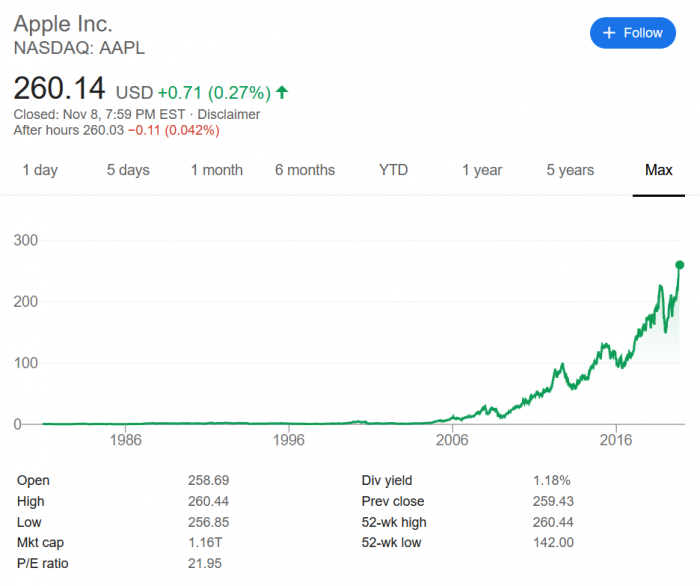Click the Mkt cap value 1.16T

point(205,543)
